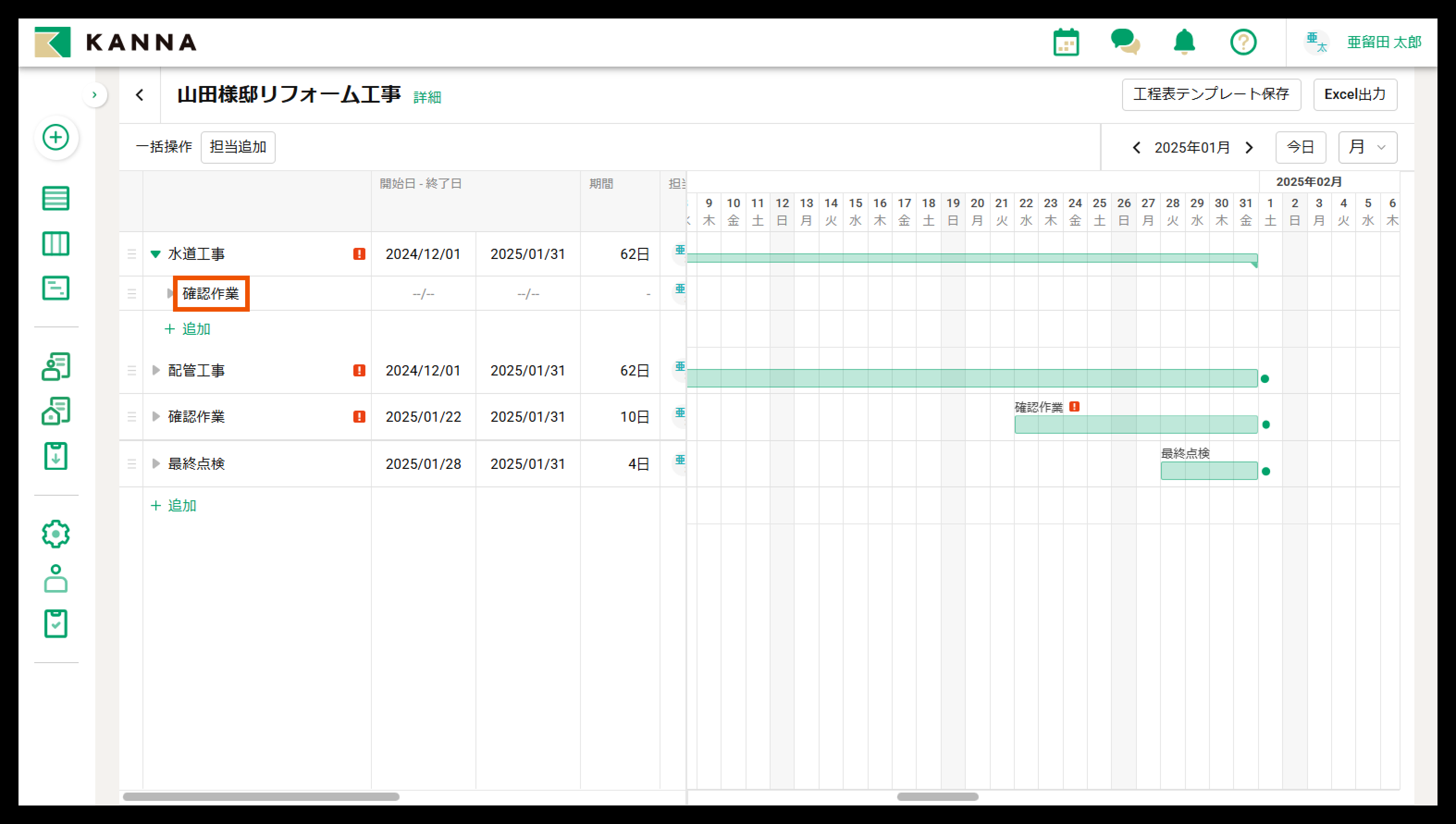Open the 月 view range dropdown
1456x824 pixels.
(x=1367, y=147)
